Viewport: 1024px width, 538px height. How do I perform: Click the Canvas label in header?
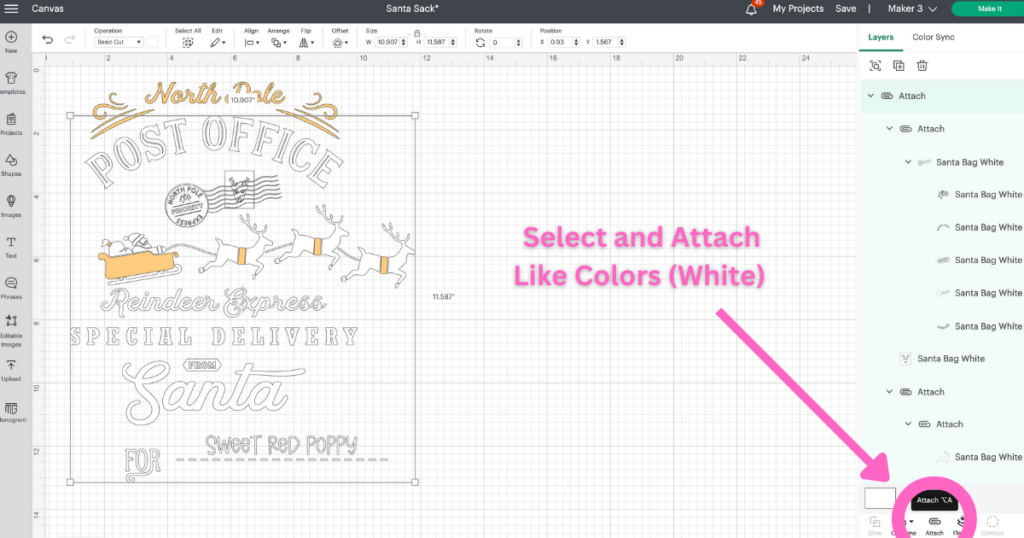(x=48, y=8)
